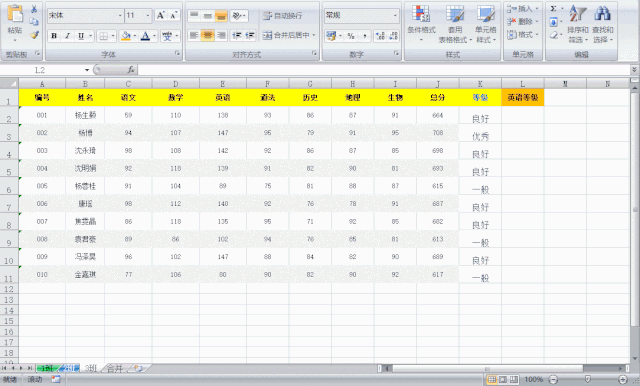Click the 合并后居中 merge button
The height and width of the screenshot is (386, 640).
coord(289,35)
